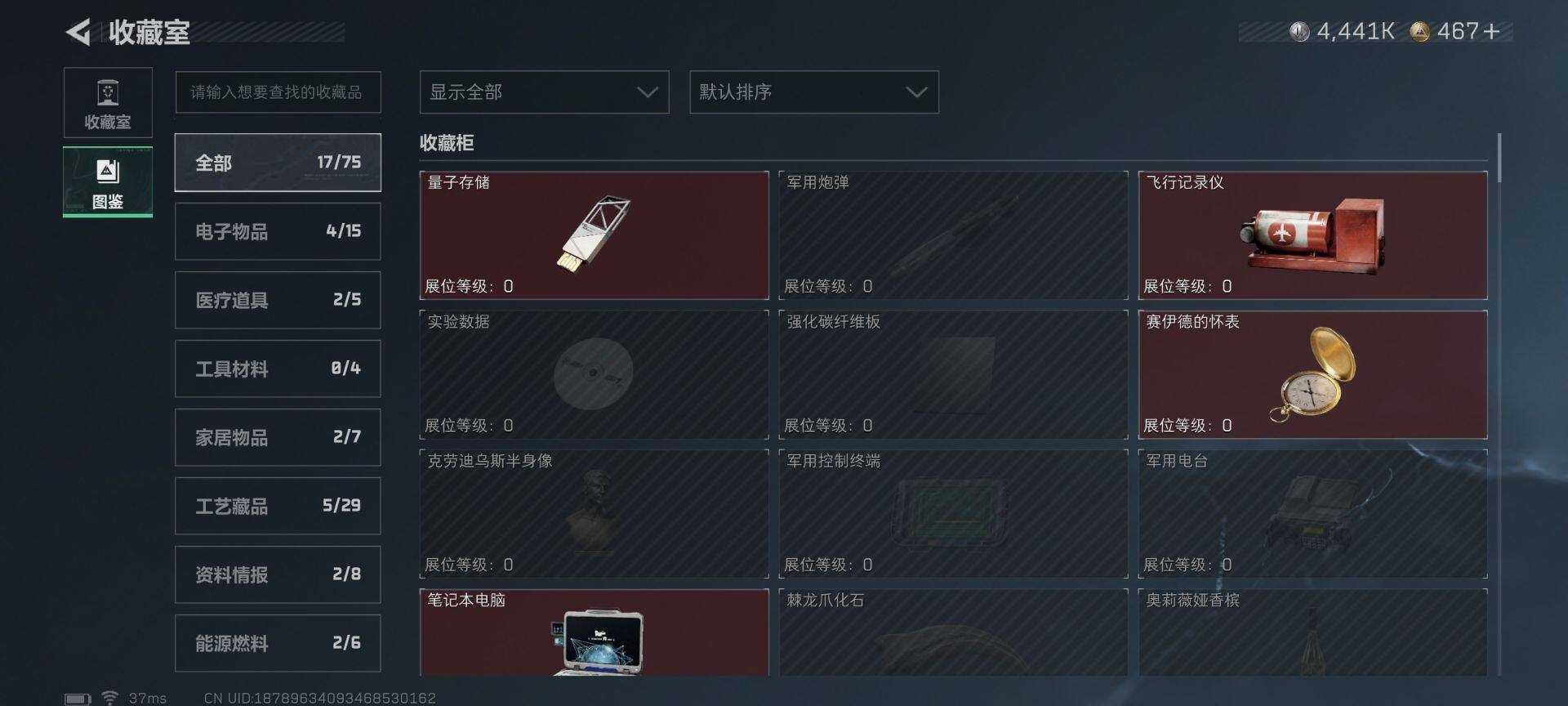Select the 全部 17/75 category

click(278, 163)
